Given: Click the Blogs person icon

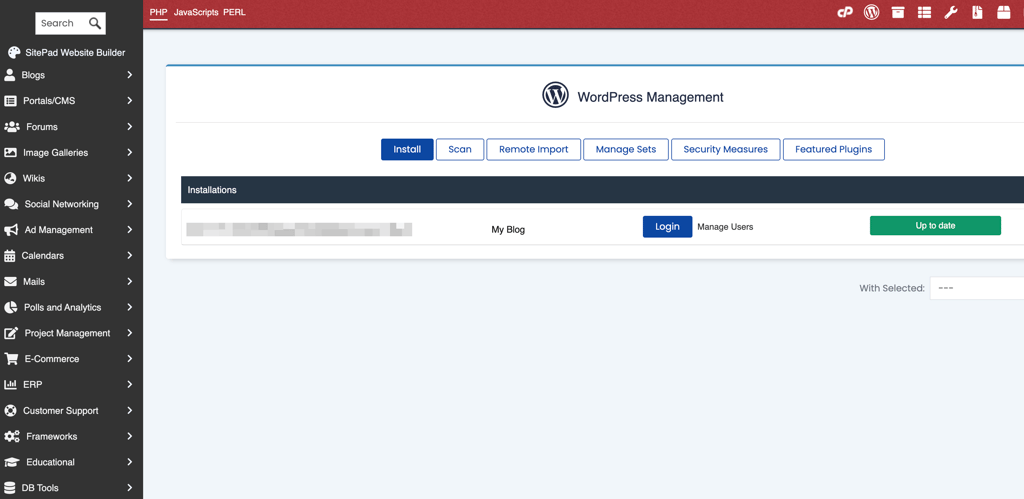Looking at the screenshot, I should click(x=10, y=75).
